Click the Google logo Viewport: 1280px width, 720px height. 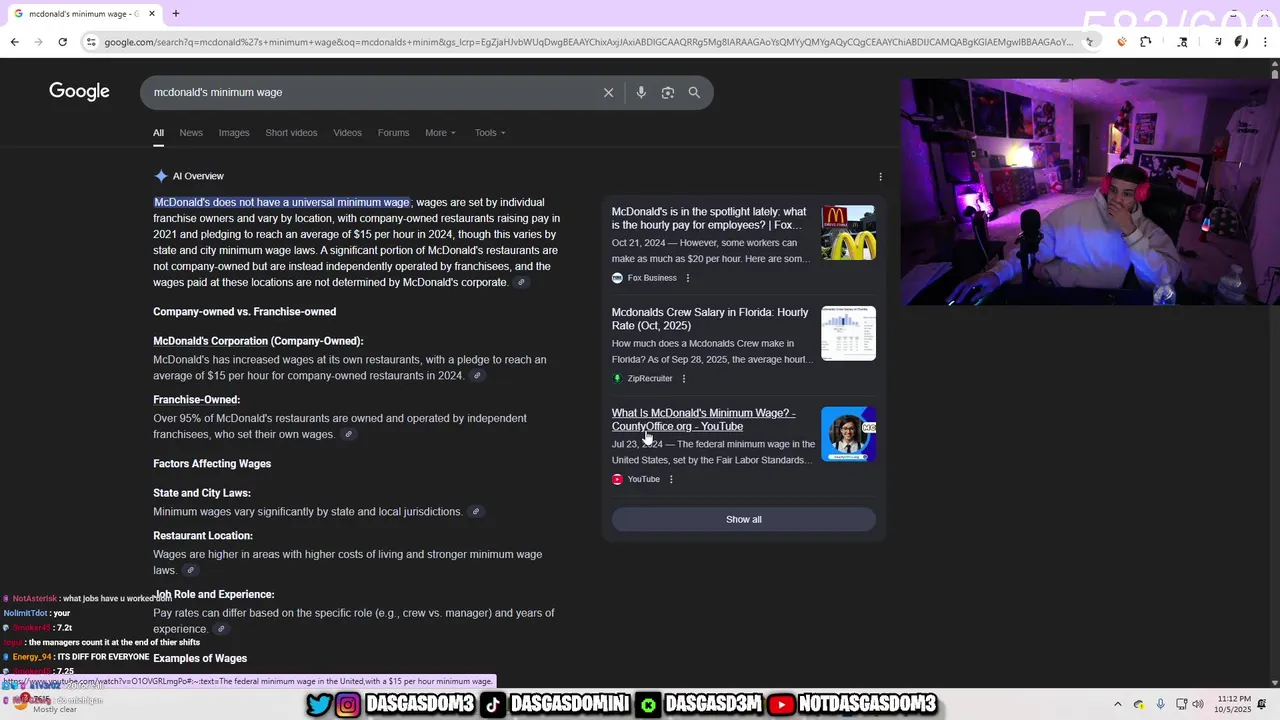(79, 92)
